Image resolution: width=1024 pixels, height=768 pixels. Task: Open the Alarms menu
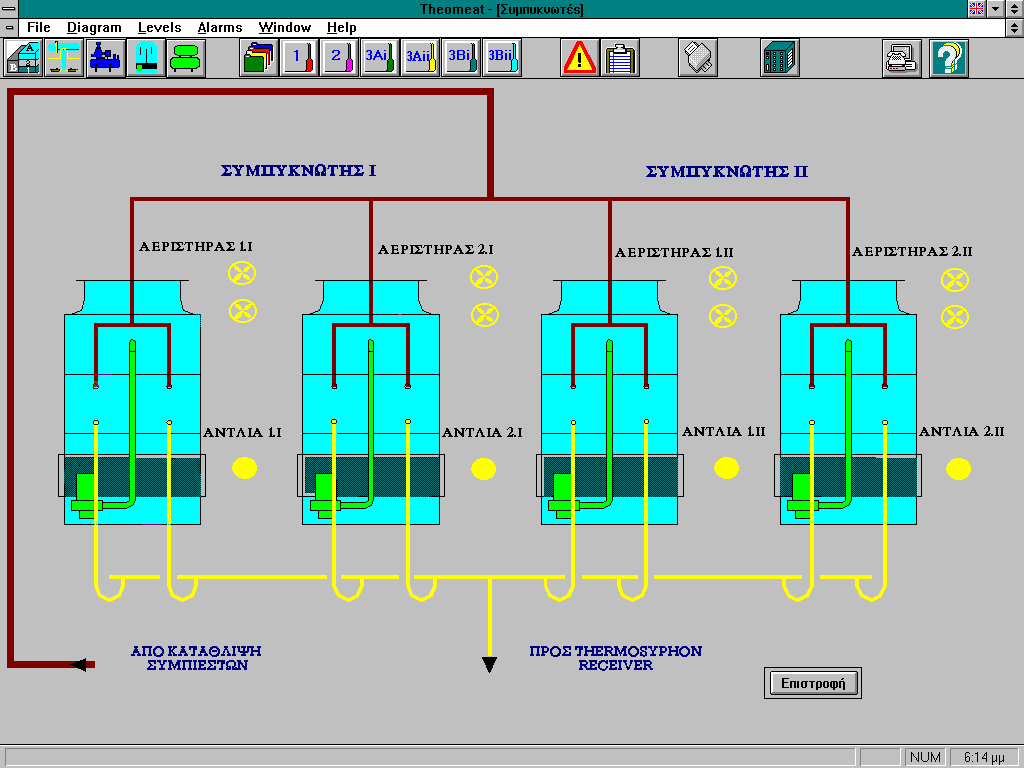pos(219,28)
